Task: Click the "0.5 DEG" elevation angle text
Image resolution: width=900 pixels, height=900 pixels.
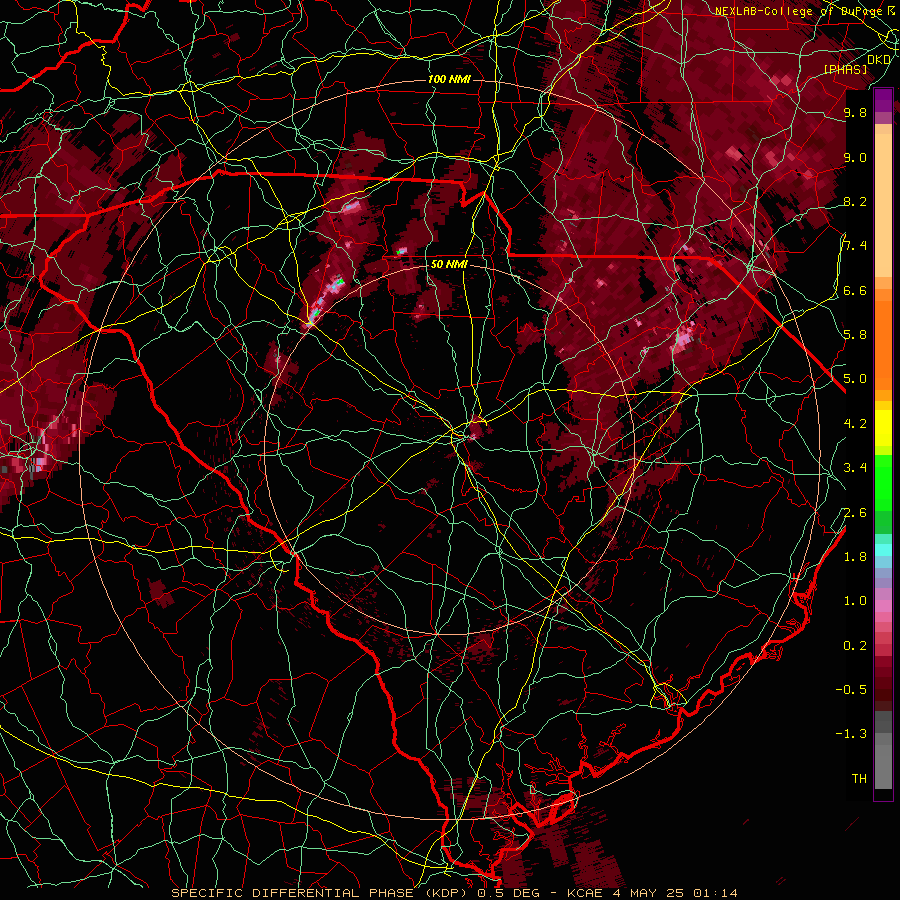Action: 507,893
